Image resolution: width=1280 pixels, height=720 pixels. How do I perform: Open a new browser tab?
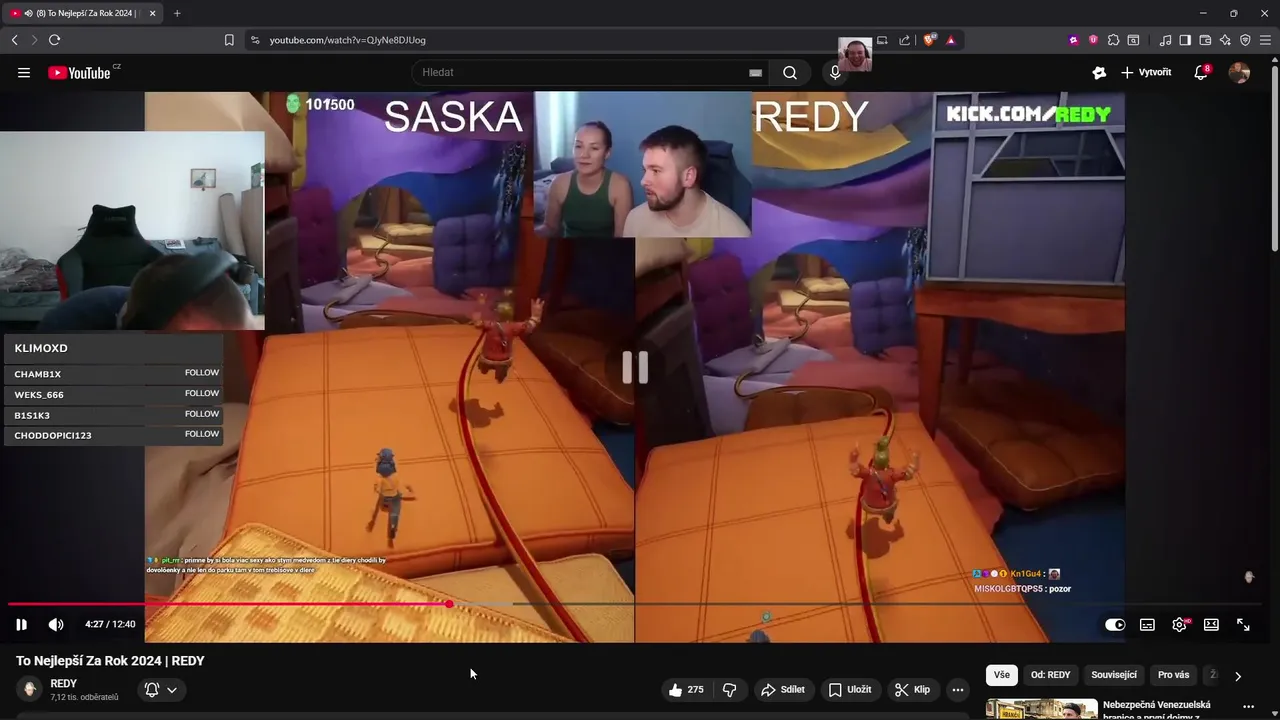(x=177, y=13)
